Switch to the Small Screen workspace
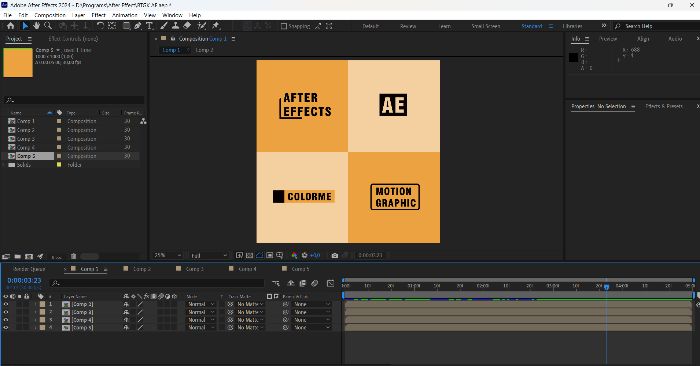This screenshot has width=700, height=366. coord(486,26)
